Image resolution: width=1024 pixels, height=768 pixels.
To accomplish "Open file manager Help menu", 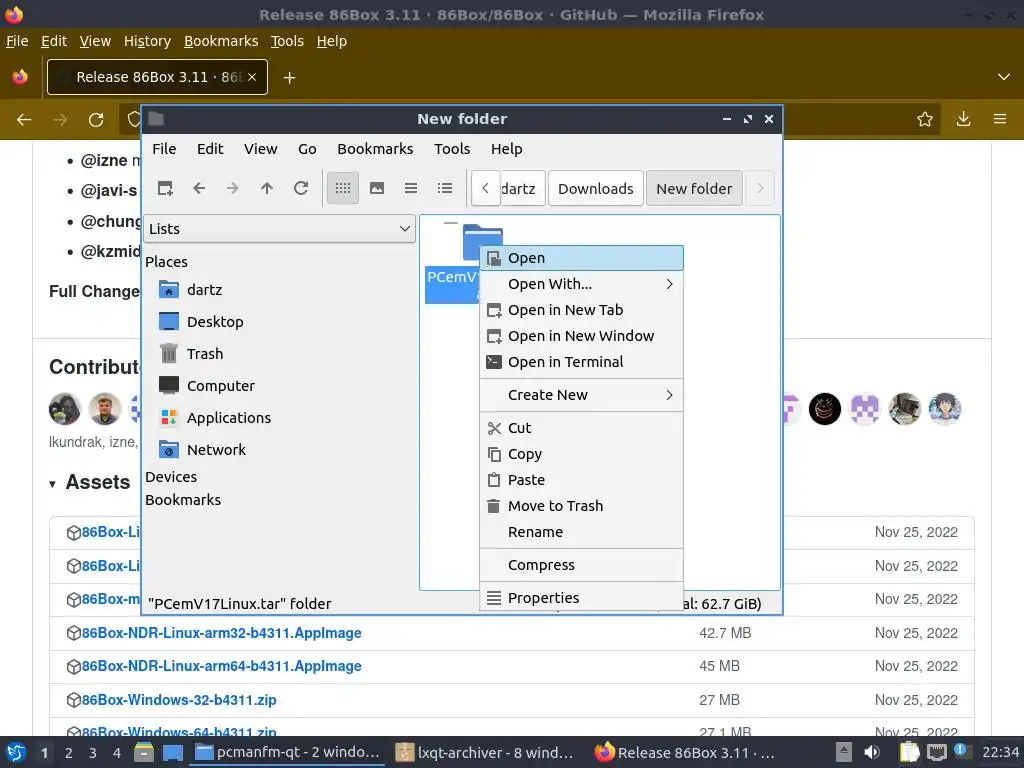I will tap(506, 149).
